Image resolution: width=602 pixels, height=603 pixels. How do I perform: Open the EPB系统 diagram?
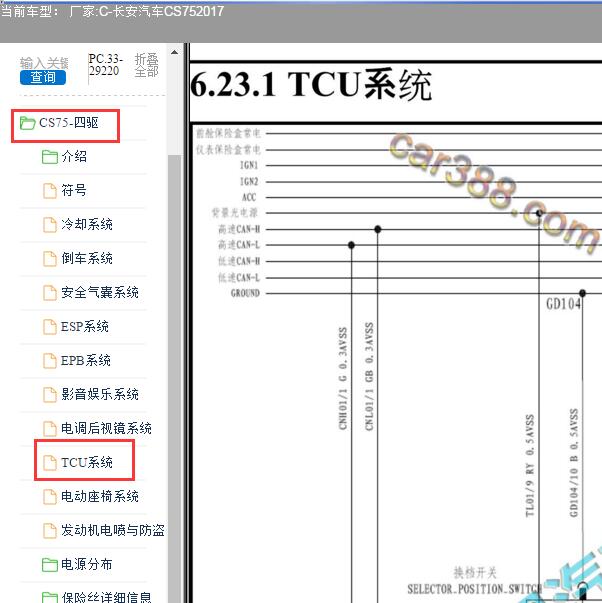coord(86,360)
